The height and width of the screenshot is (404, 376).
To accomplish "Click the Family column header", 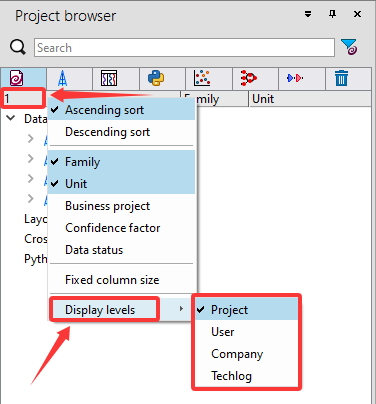I will tap(214, 99).
